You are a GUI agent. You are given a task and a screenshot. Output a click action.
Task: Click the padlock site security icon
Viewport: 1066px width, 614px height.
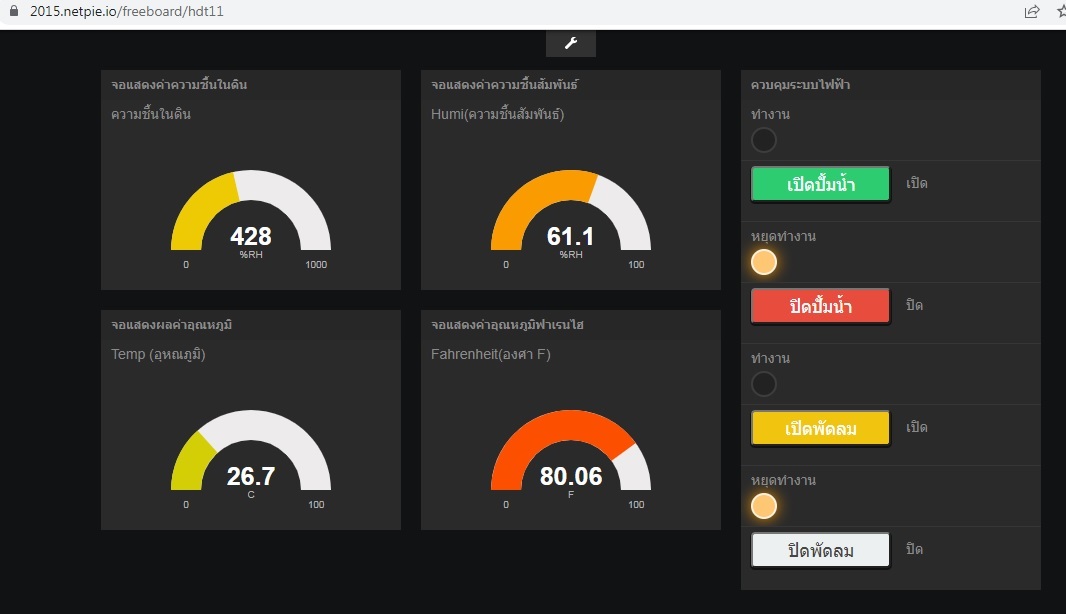pos(14,12)
